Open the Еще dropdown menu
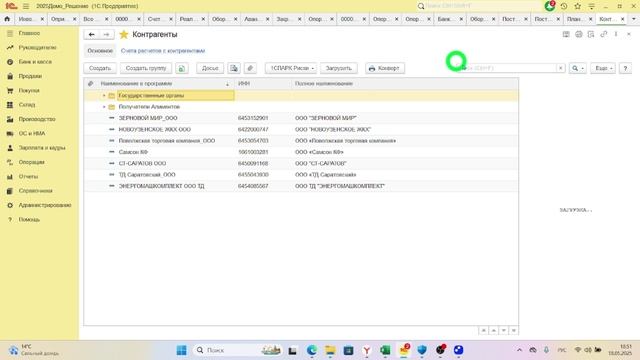640x360 pixels. click(x=603, y=68)
